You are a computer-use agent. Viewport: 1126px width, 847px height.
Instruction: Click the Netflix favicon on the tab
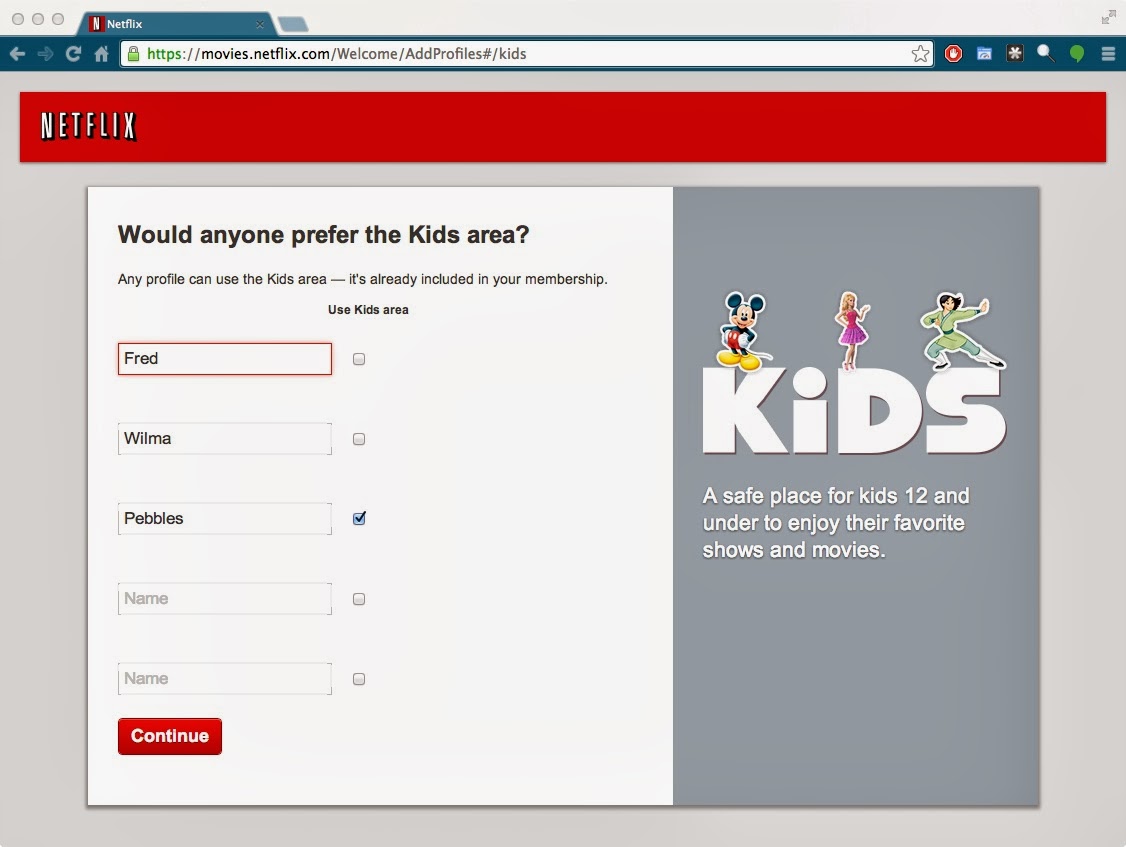click(96, 24)
